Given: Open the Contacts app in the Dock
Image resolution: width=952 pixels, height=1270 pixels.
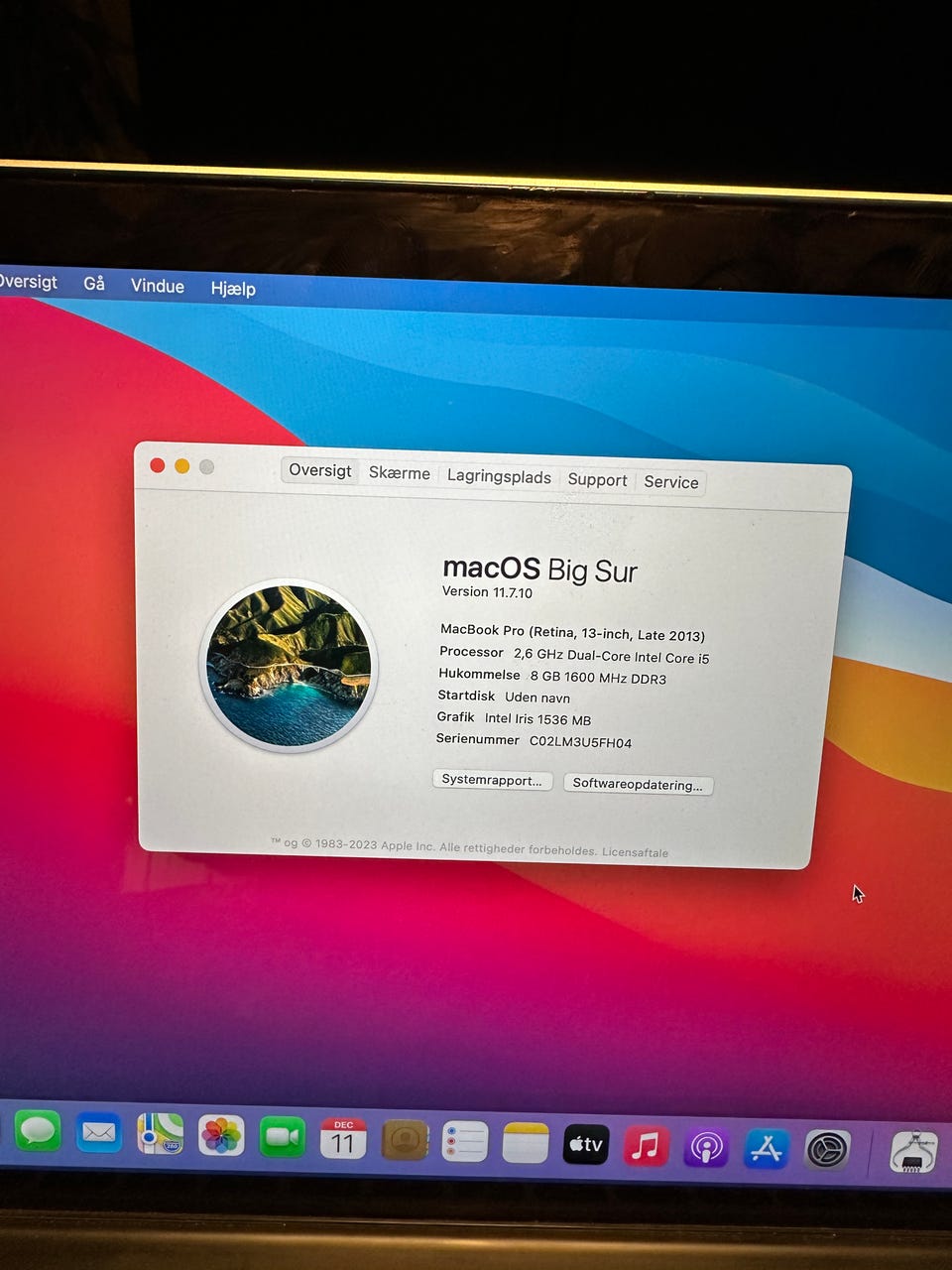Looking at the screenshot, I should 405,1141.
